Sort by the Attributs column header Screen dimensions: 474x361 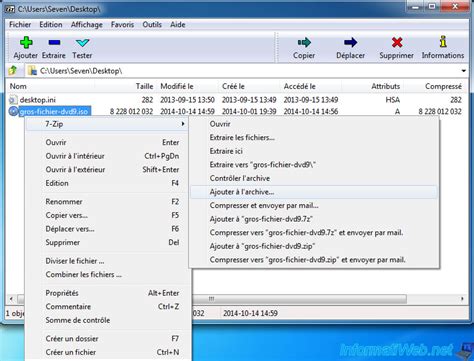[372, 86]
